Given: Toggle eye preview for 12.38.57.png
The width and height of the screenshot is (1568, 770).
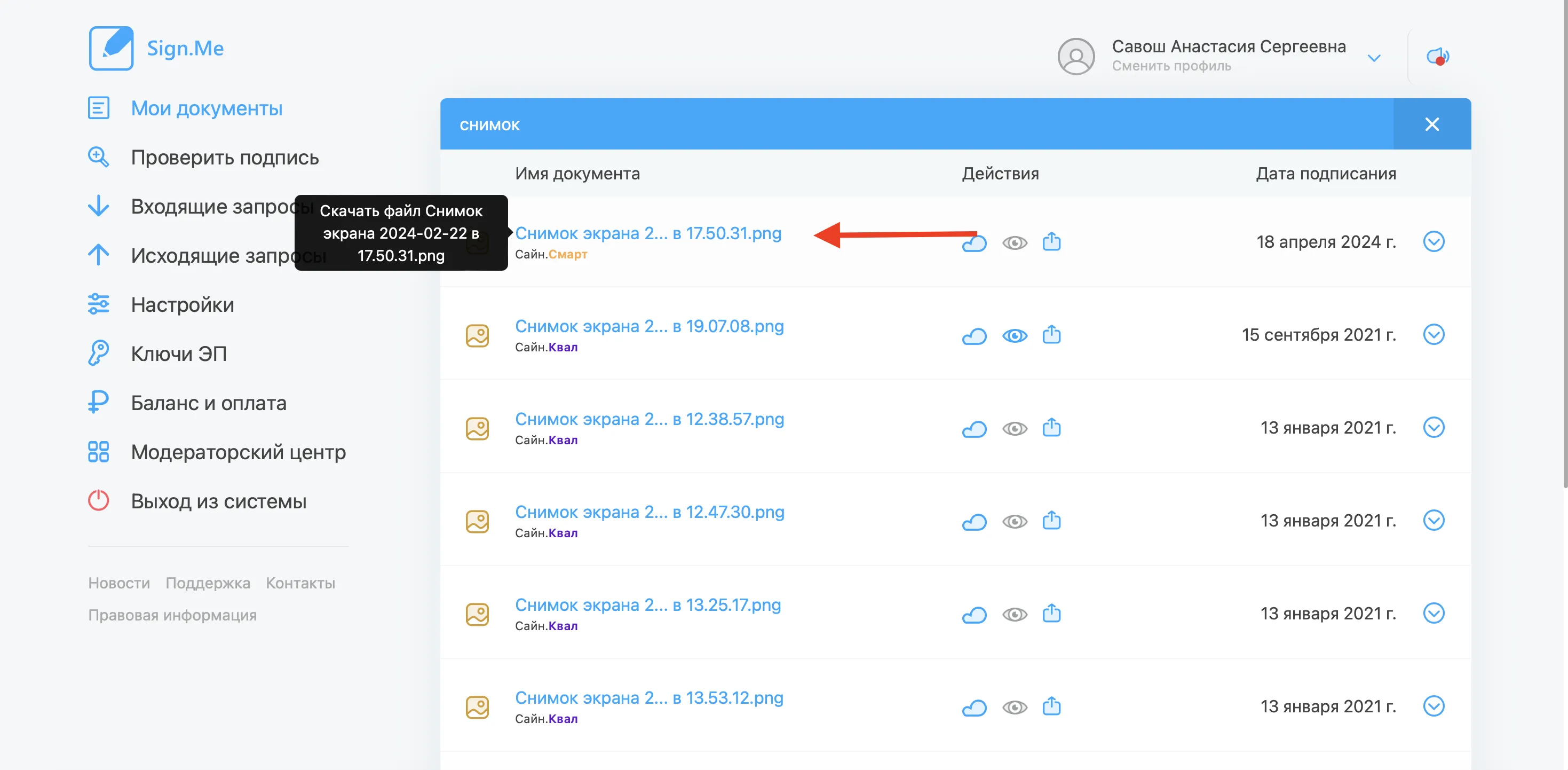Looking at the screenshot, I should click(1015, 429).
